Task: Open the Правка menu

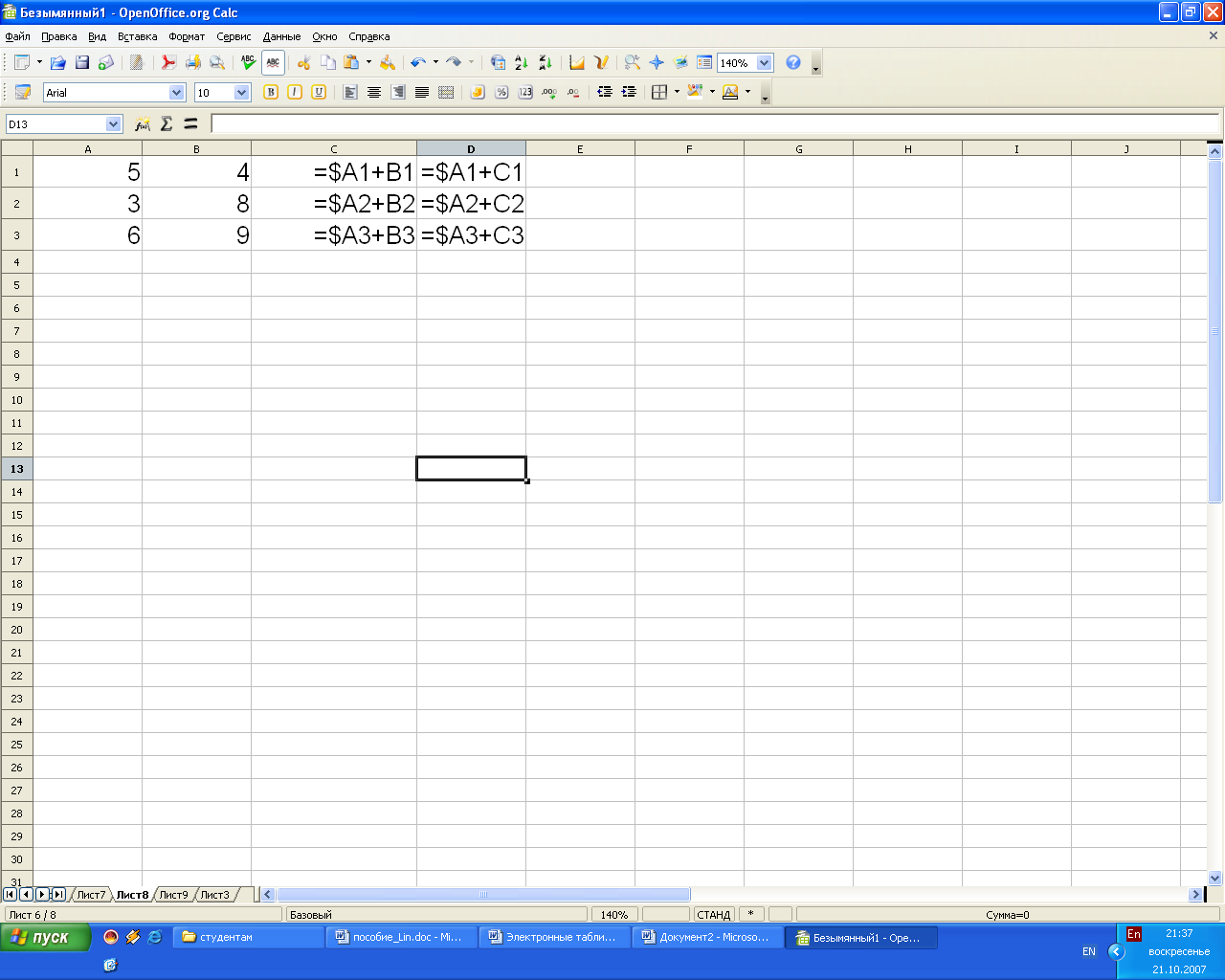Action: 59,36
